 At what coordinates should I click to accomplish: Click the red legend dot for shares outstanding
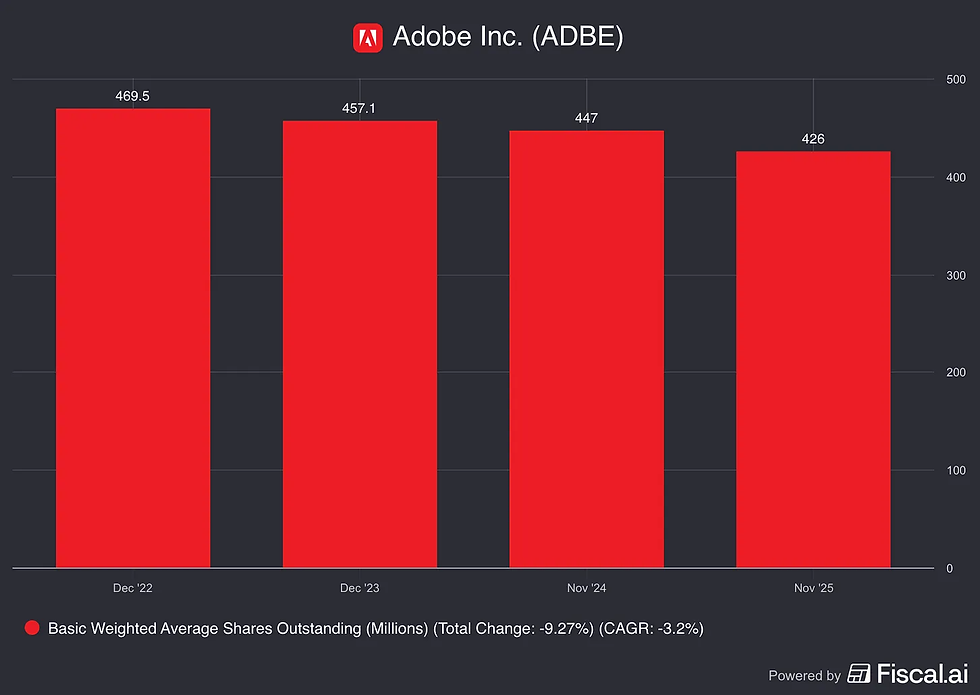(32, 628)
